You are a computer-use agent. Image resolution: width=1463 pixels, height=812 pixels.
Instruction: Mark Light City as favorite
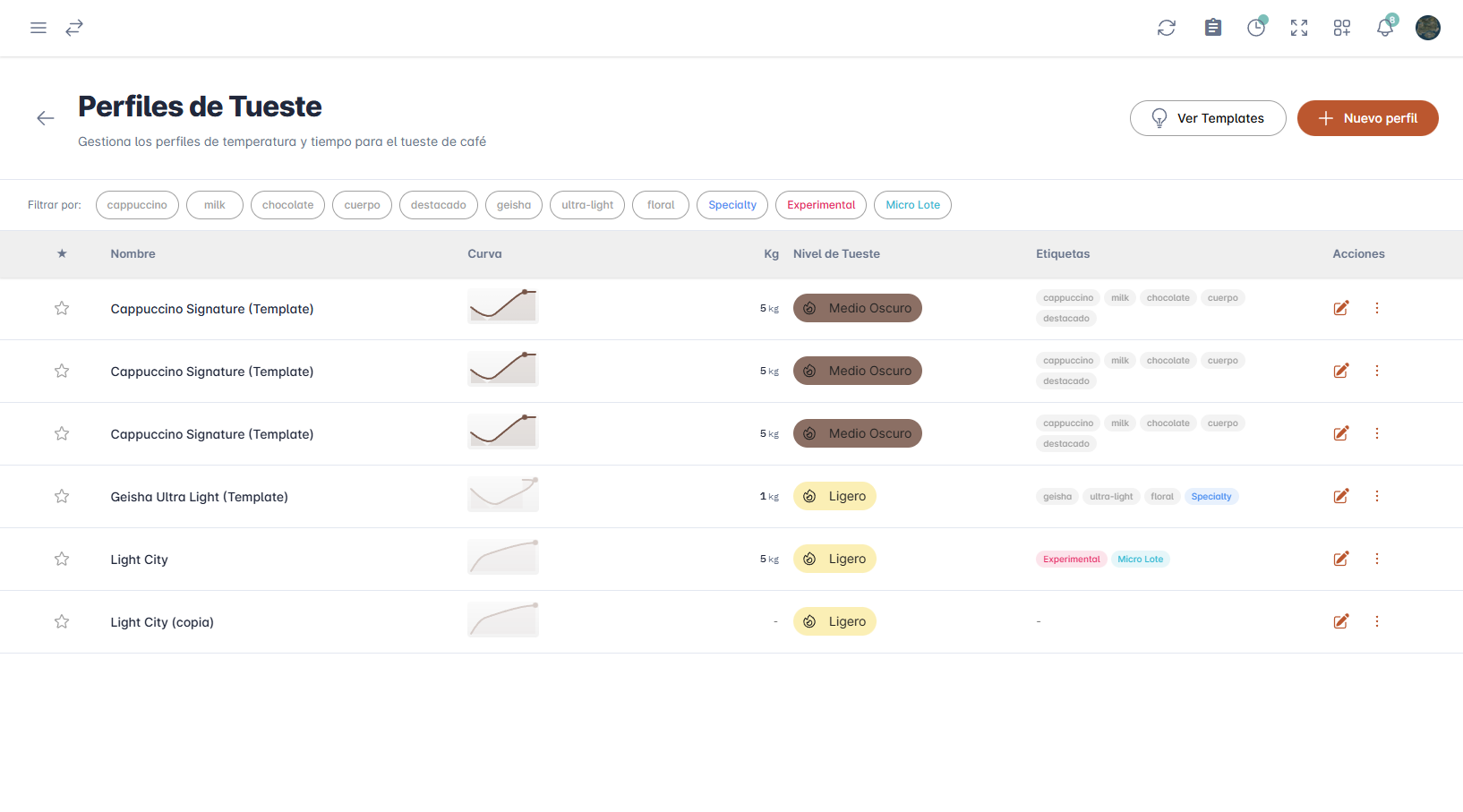[x=62, y=559]
